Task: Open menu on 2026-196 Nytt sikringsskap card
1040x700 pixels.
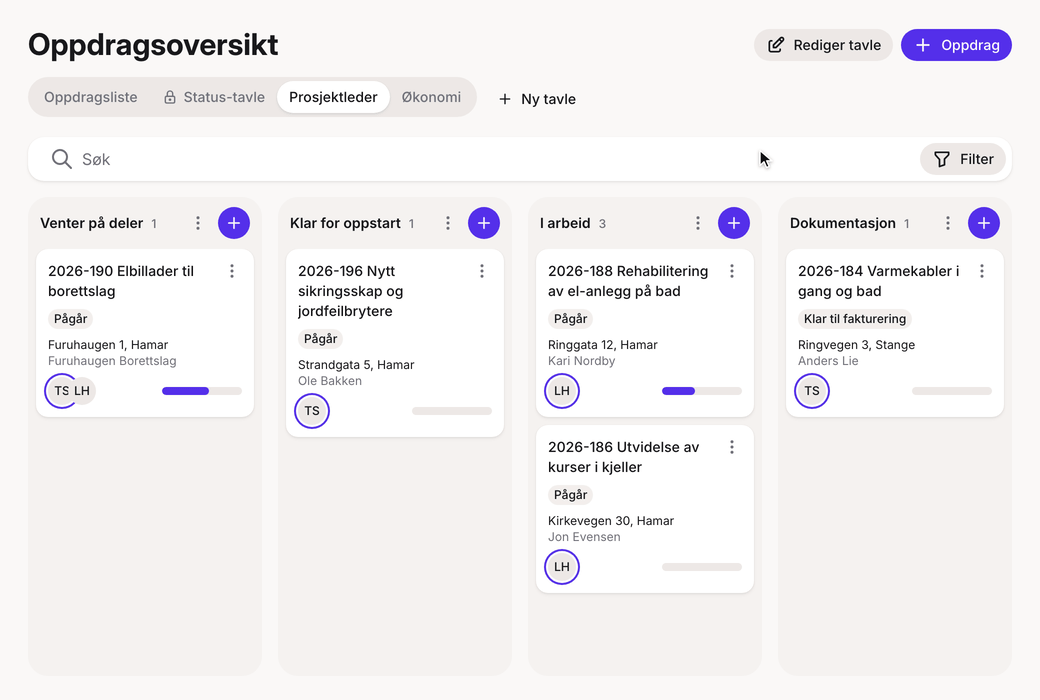Action: pyautogui.click(x=482, y=271)
